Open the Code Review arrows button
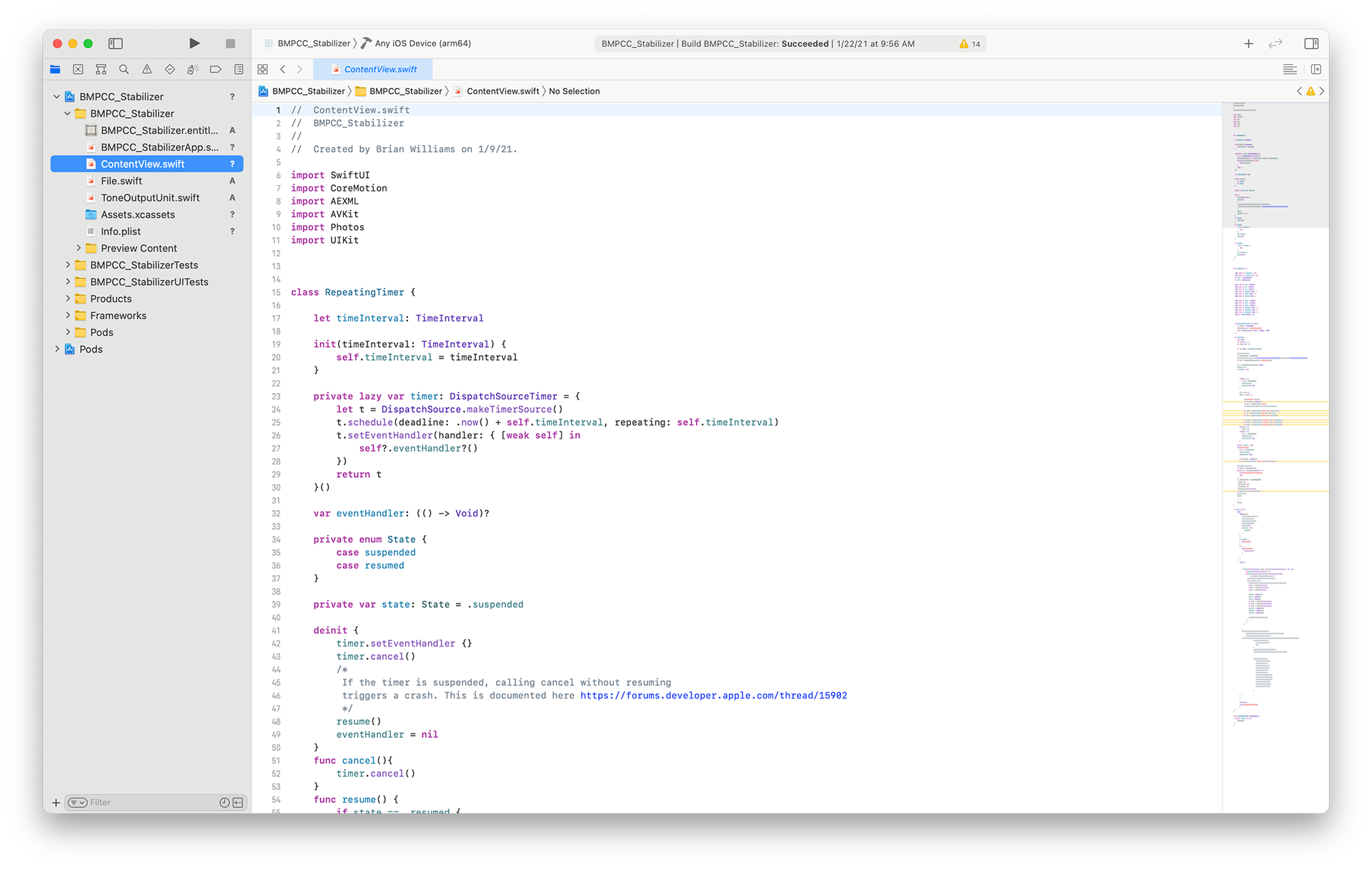The image size is (1372, 870). click(x=1276, y=44)
